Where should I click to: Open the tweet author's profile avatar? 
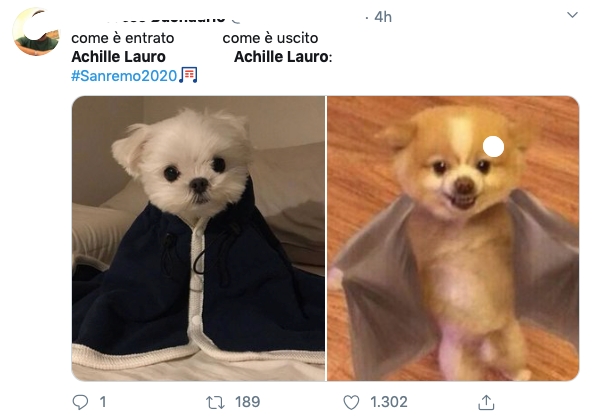[x=36, y=31]
